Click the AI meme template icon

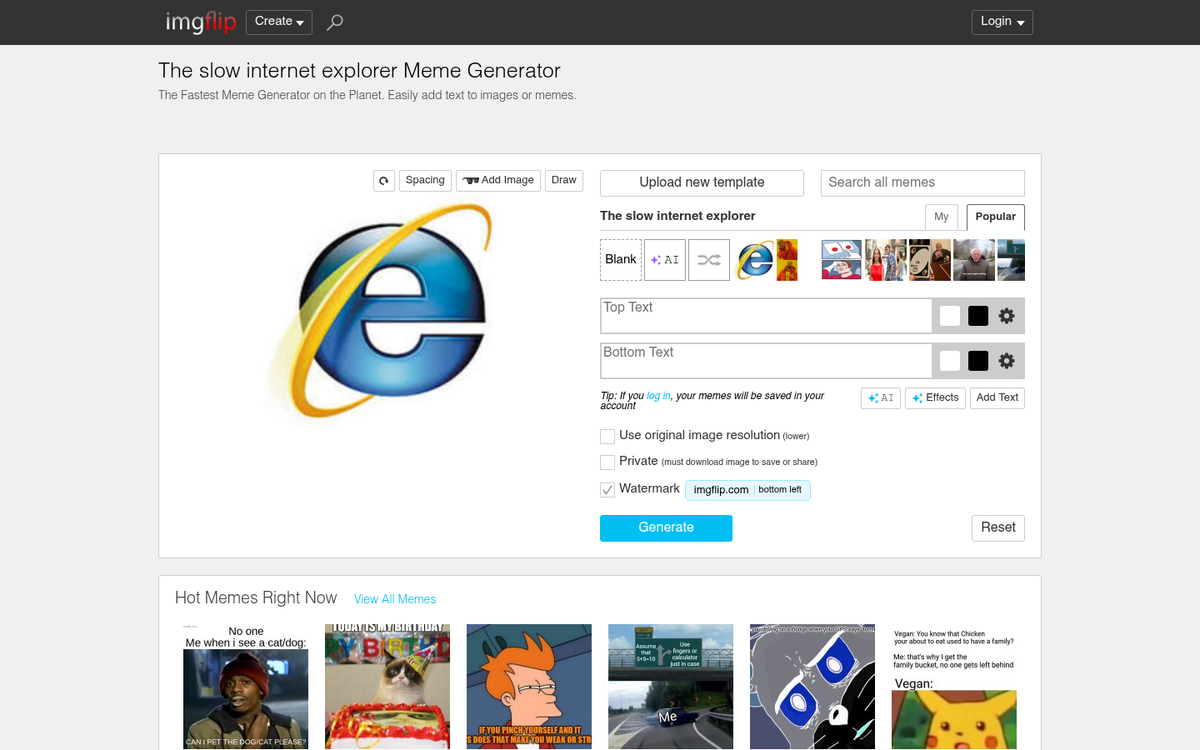665,260
